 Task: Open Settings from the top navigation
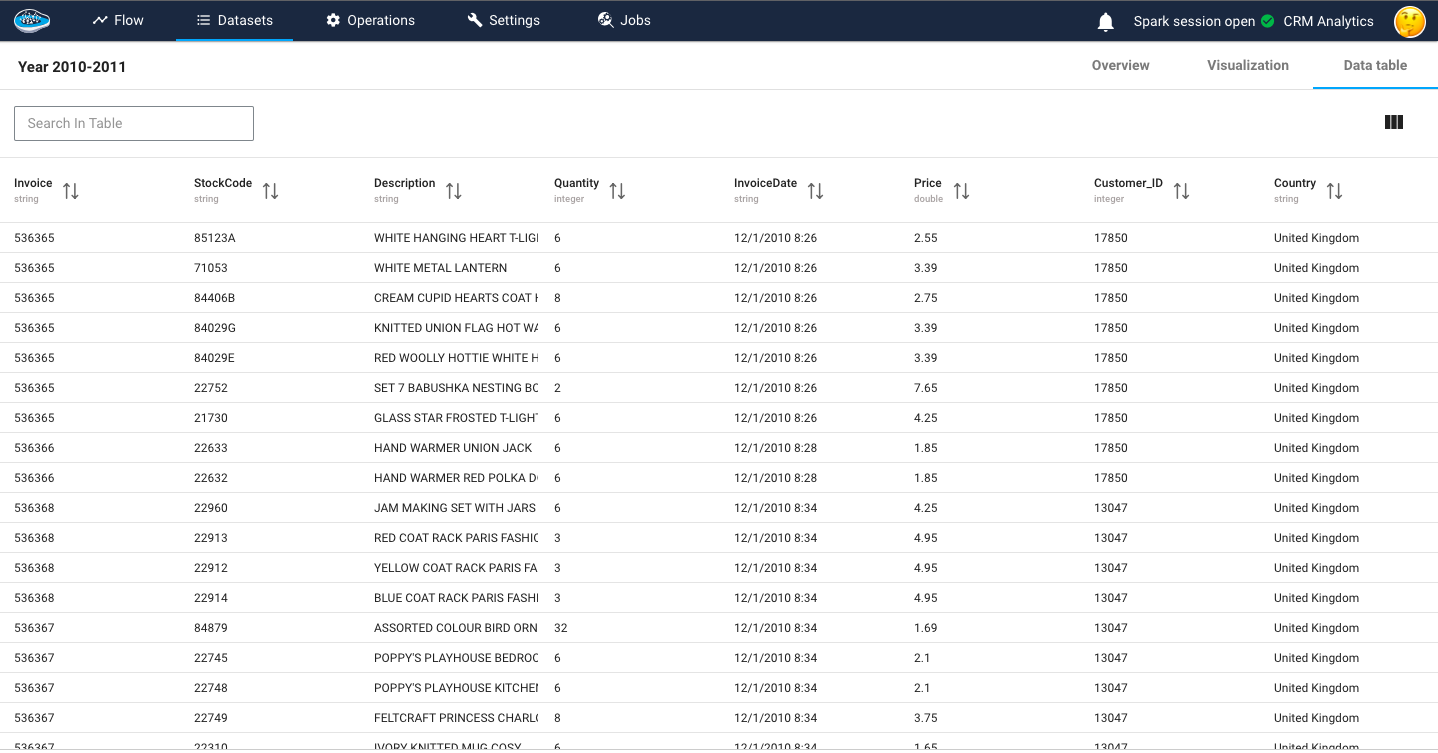[503, 20]
